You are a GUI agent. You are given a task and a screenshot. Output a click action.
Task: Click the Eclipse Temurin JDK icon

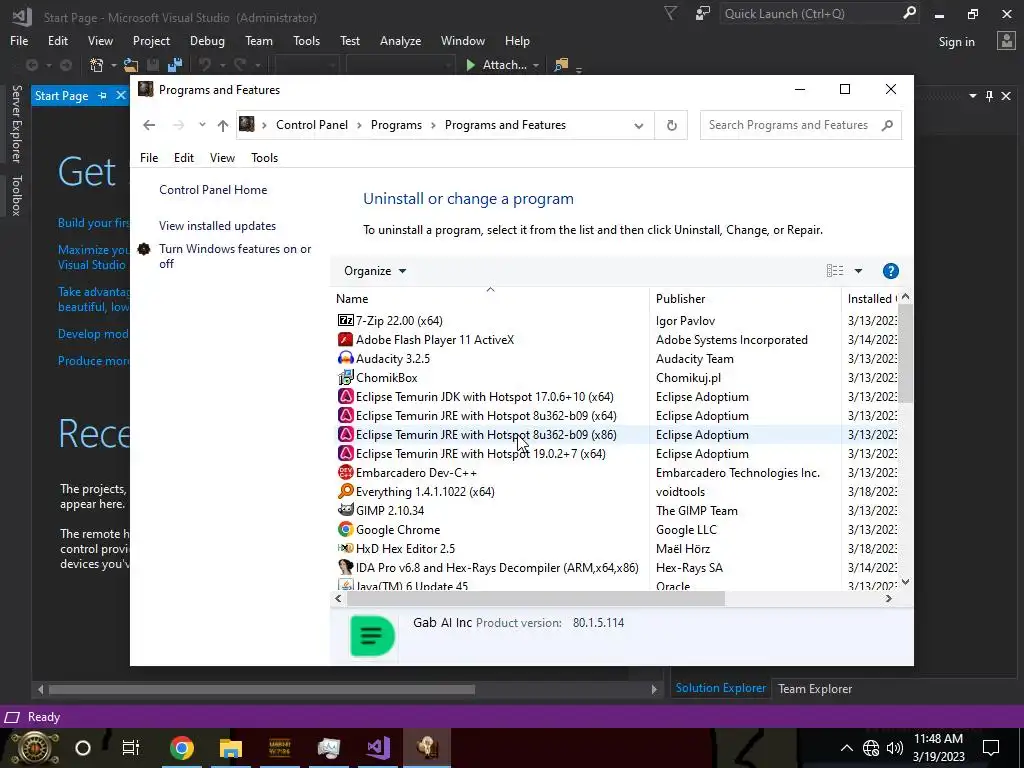[x=345, y=396]
